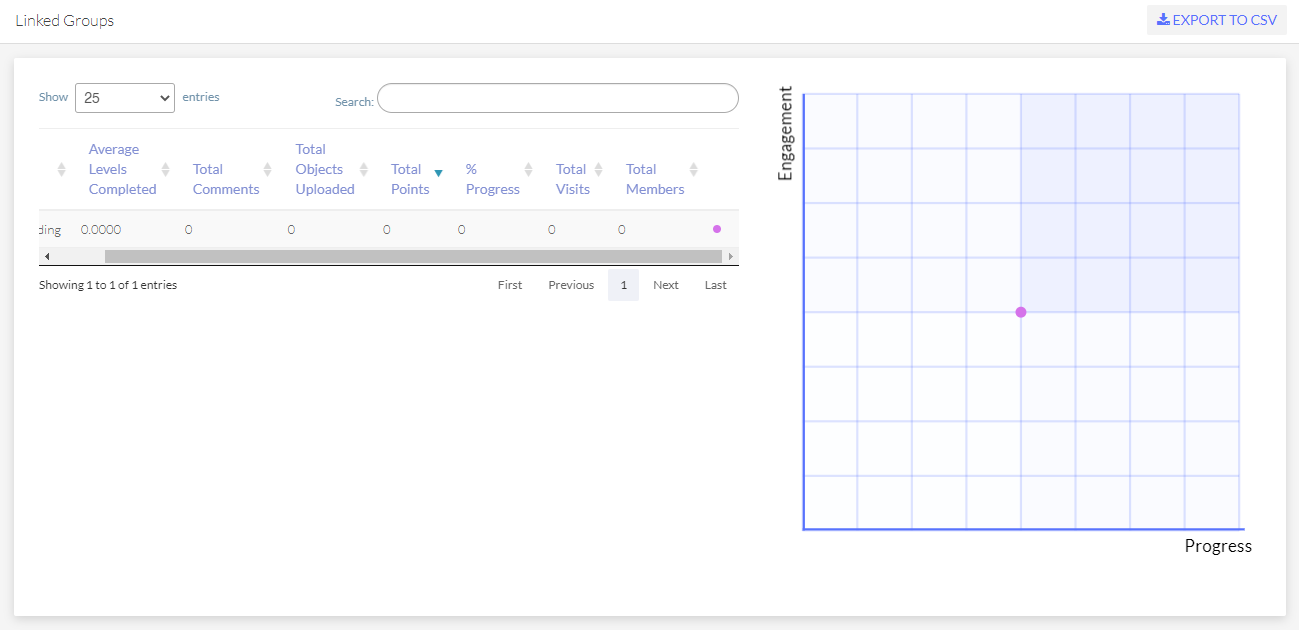This screenshot has width=1299, height=630.
Task: Go to the First page
Action: pos(510,285)
